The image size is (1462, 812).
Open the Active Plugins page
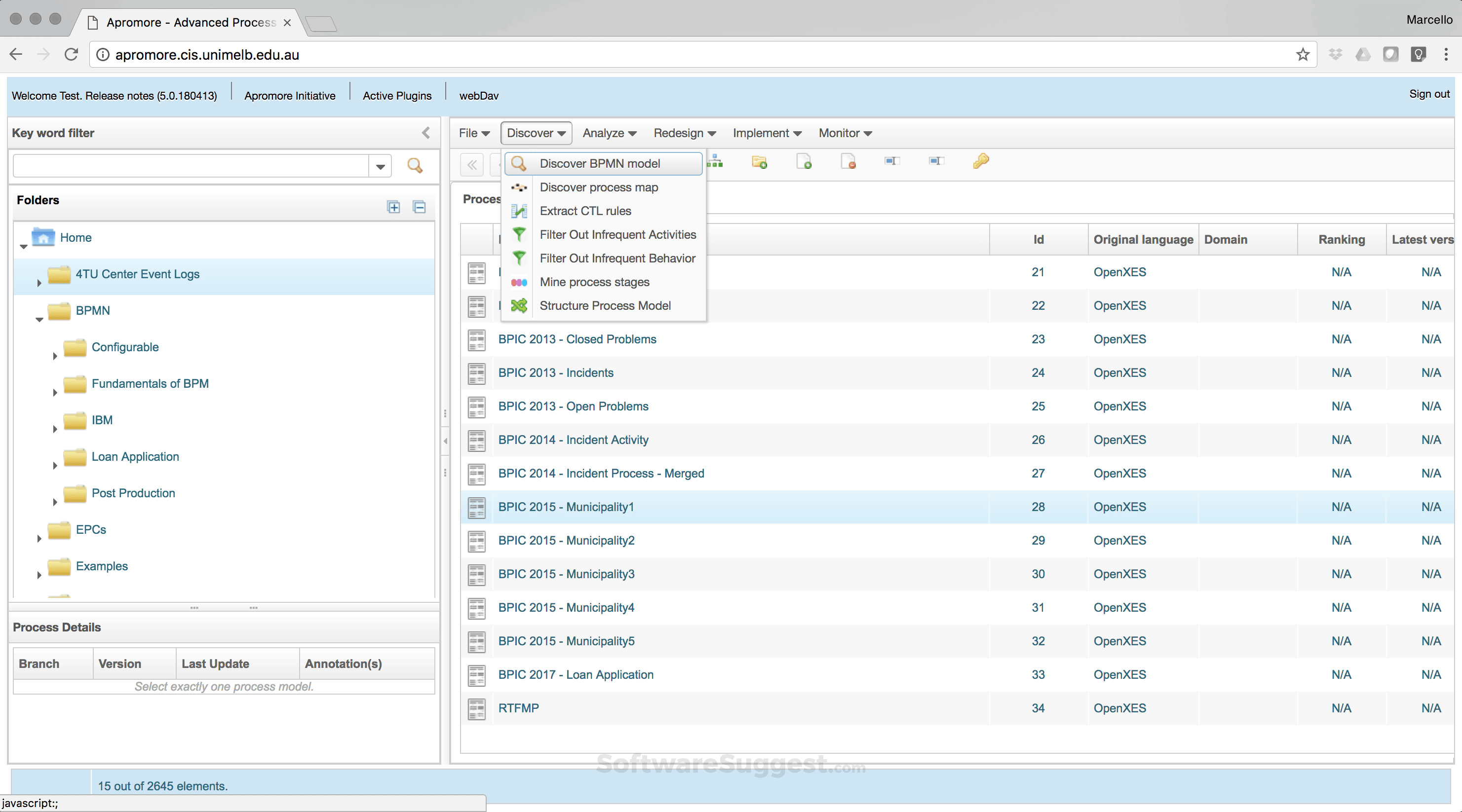(x=397, y=95)
